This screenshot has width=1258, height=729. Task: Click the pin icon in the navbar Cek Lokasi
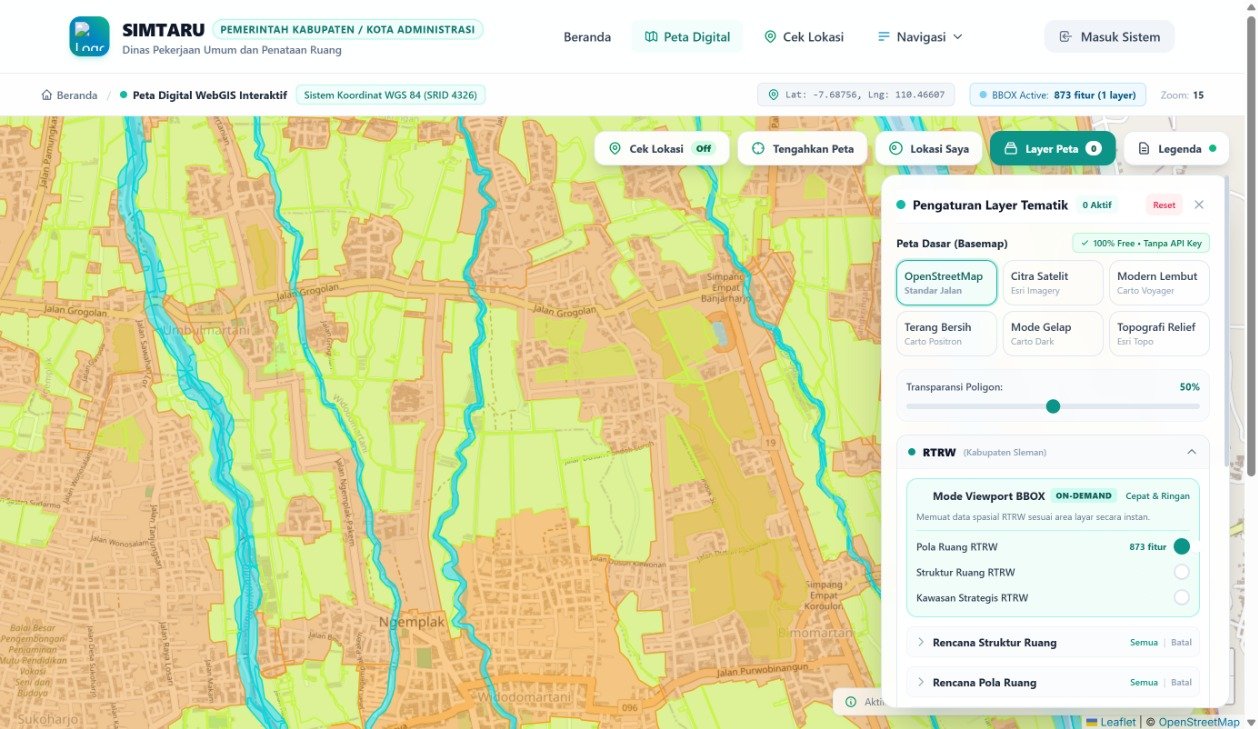pyautogui.click(x=770, y=37)
